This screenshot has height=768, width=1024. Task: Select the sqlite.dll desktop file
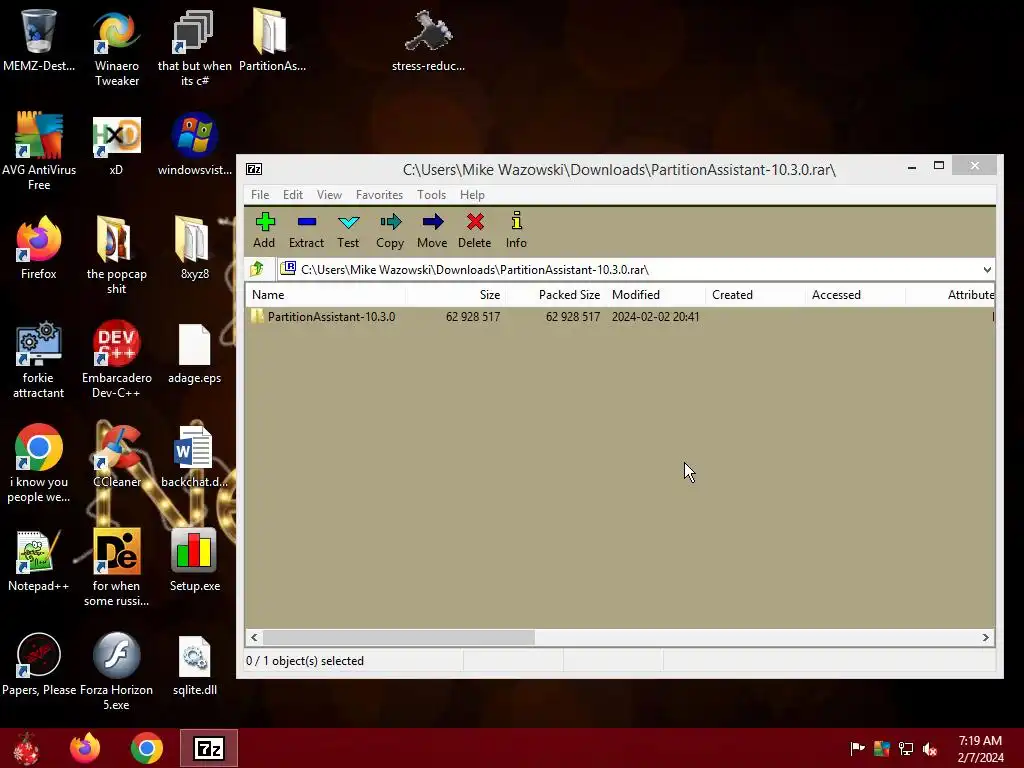coord(194,664)
